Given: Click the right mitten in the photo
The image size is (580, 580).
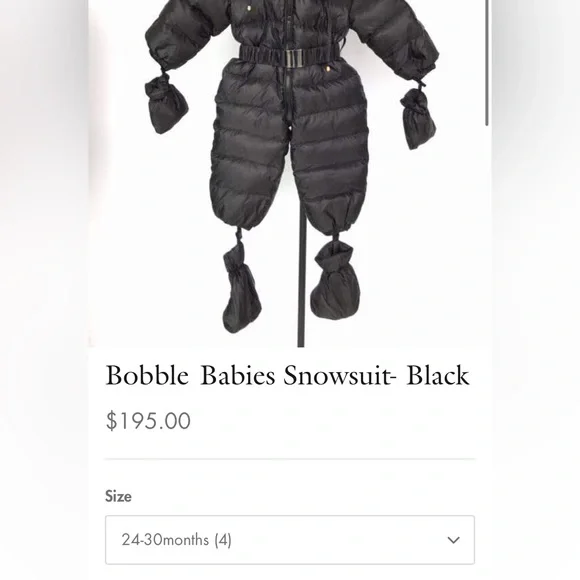Looking at the screenshot, I should 417,118.
